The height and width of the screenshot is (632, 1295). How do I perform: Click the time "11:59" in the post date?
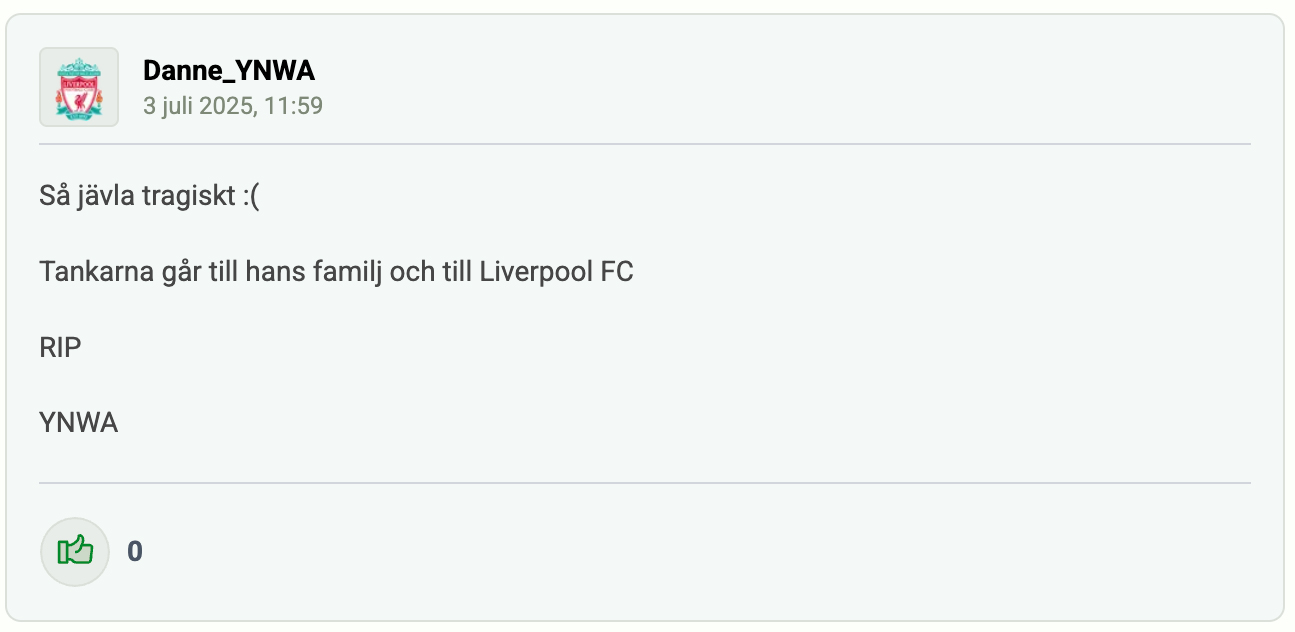tap(293, 105)
